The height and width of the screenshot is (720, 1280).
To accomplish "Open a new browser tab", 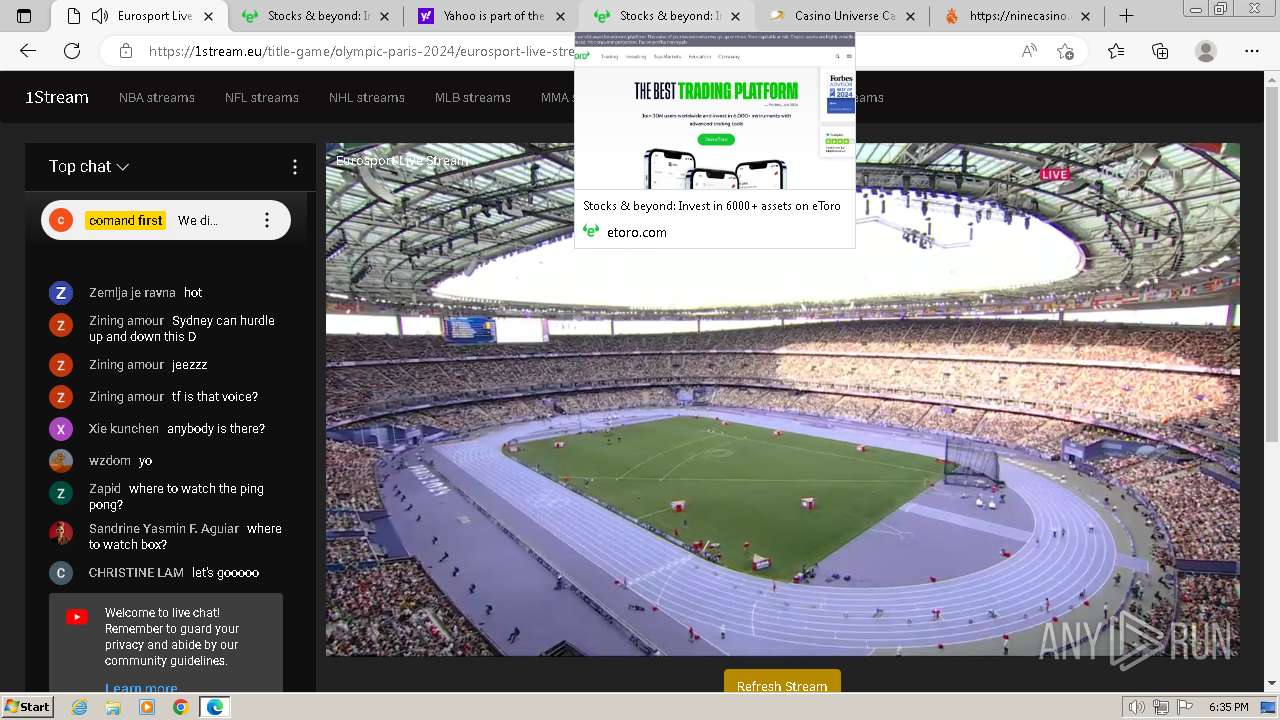I will (x=1126, y=16).
